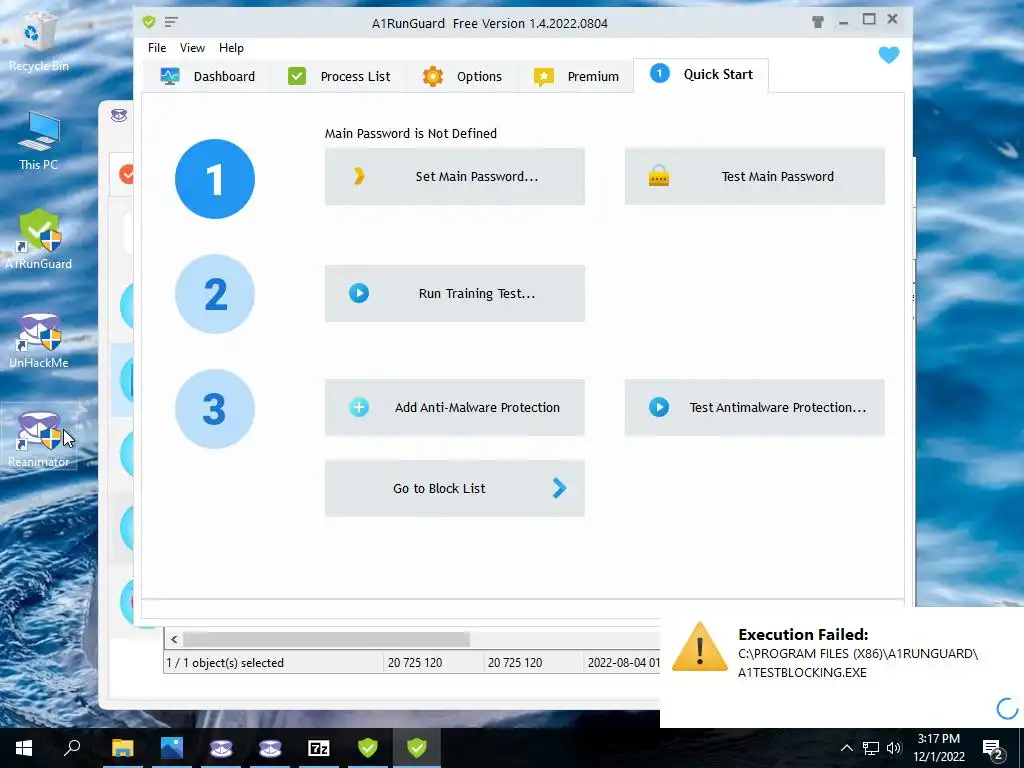Viewport: 1024px width, 768px height.
Task: Click 'Main Password is Not Defined' label
Action: (411, 133)
